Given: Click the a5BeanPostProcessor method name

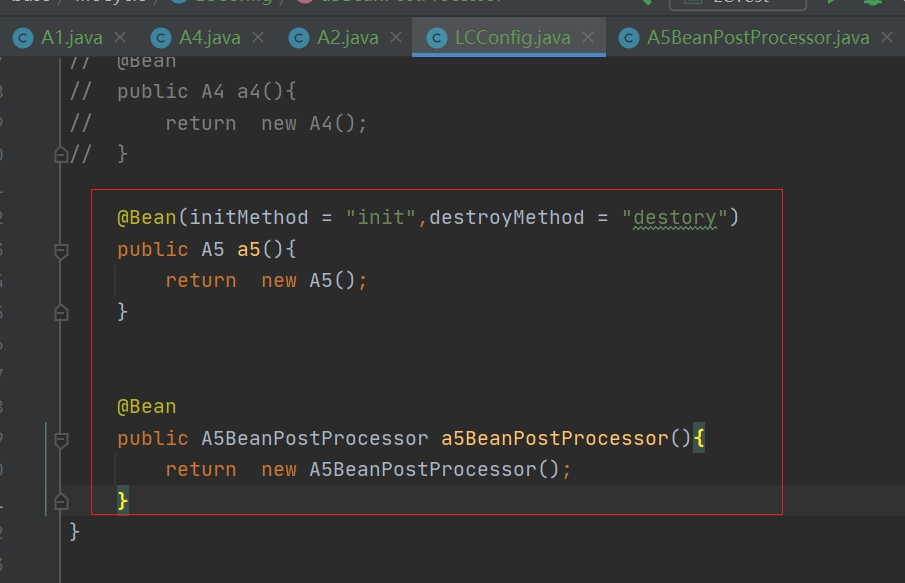Looking at the screenshot, I should click(x=555, y=439).
